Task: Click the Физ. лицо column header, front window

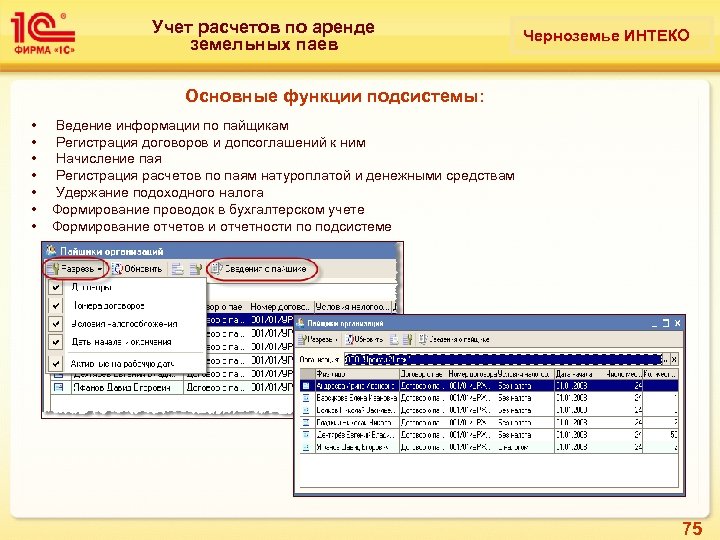Action: point(357,374)
